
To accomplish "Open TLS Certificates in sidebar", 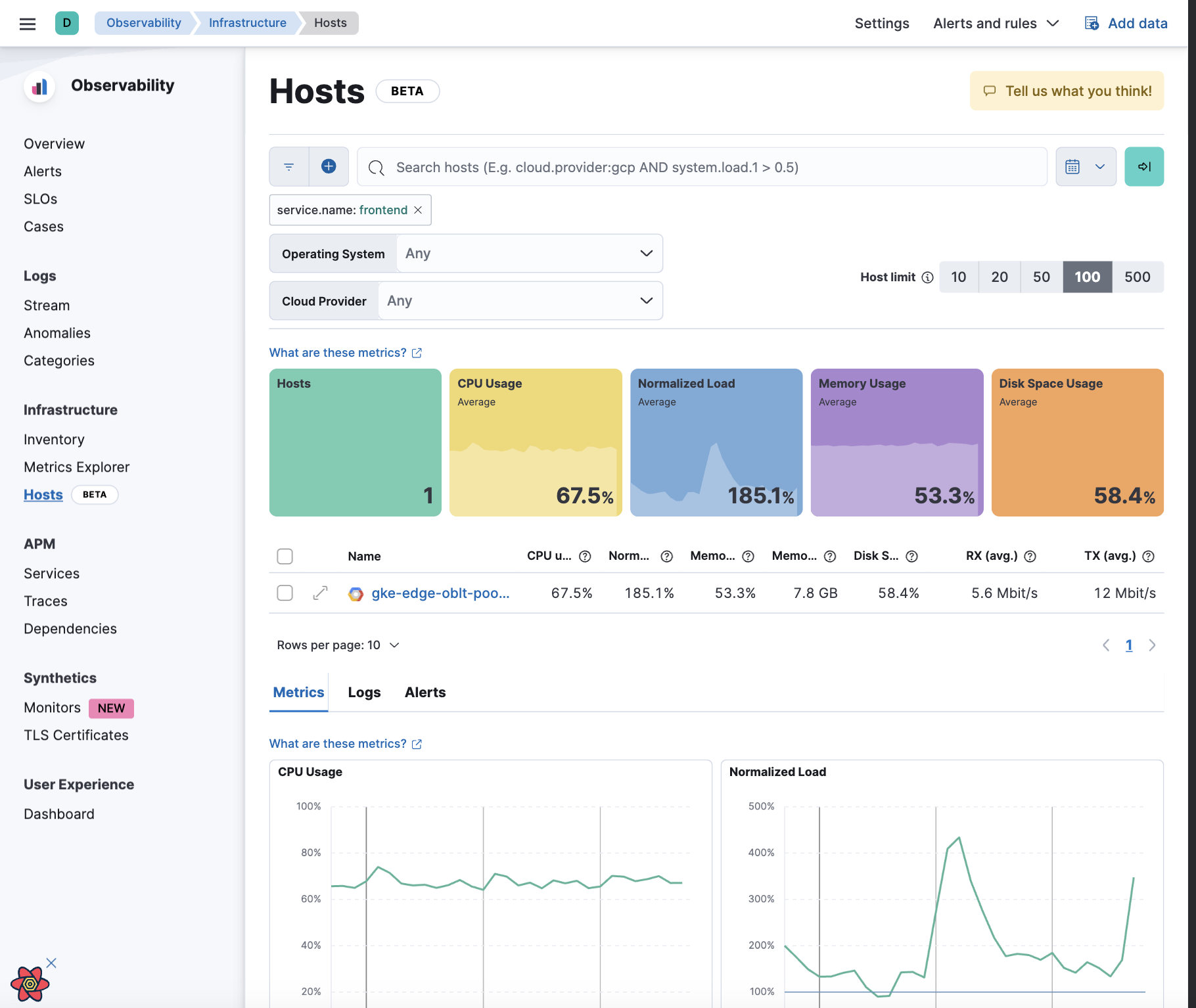I will [76, 735].
